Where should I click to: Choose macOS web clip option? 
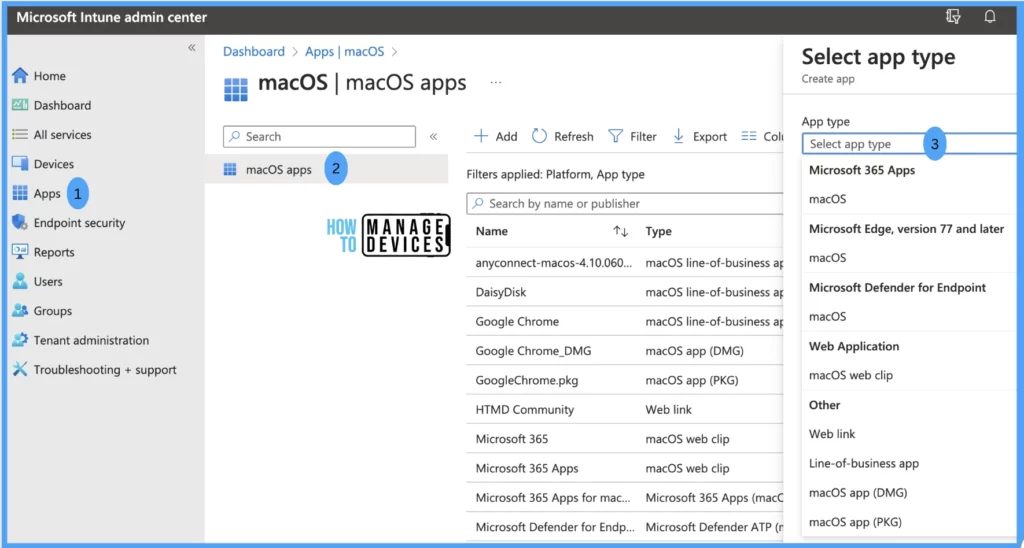pyautogui.click(x=851, y=376)
